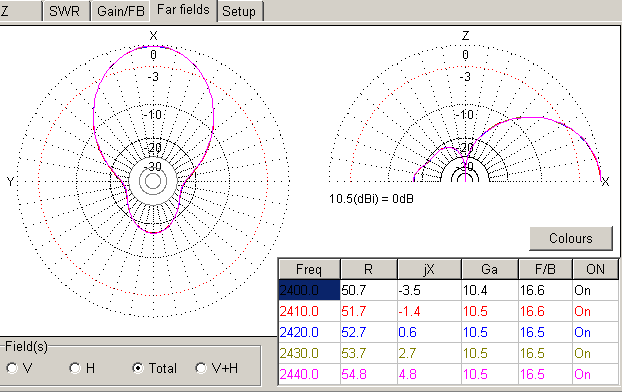
Task: Click the Ga column header
Action: (x=490, y=269)
